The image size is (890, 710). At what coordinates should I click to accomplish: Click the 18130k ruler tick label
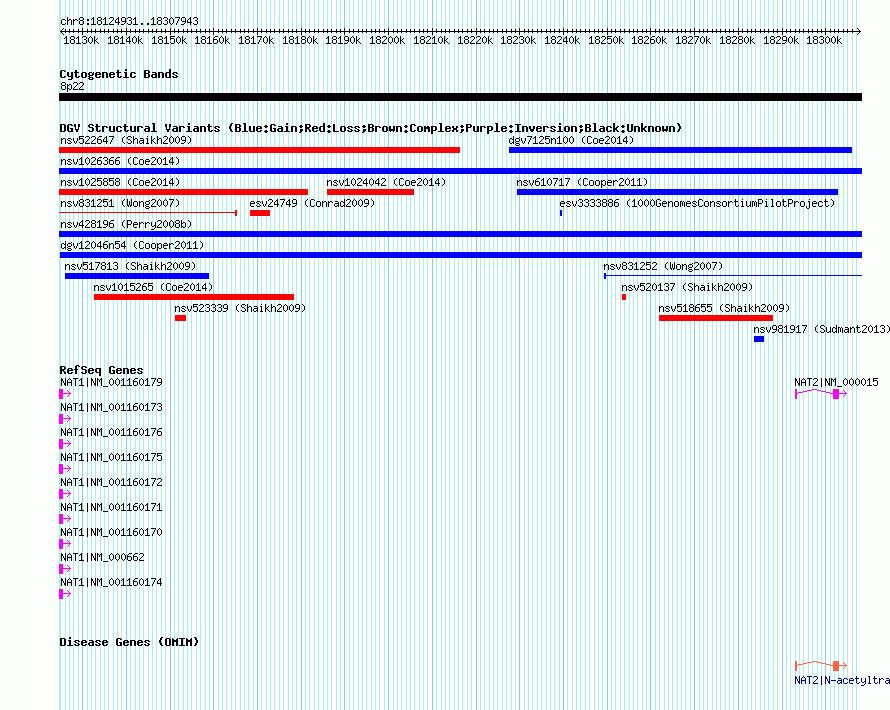[x=81, y=40]
